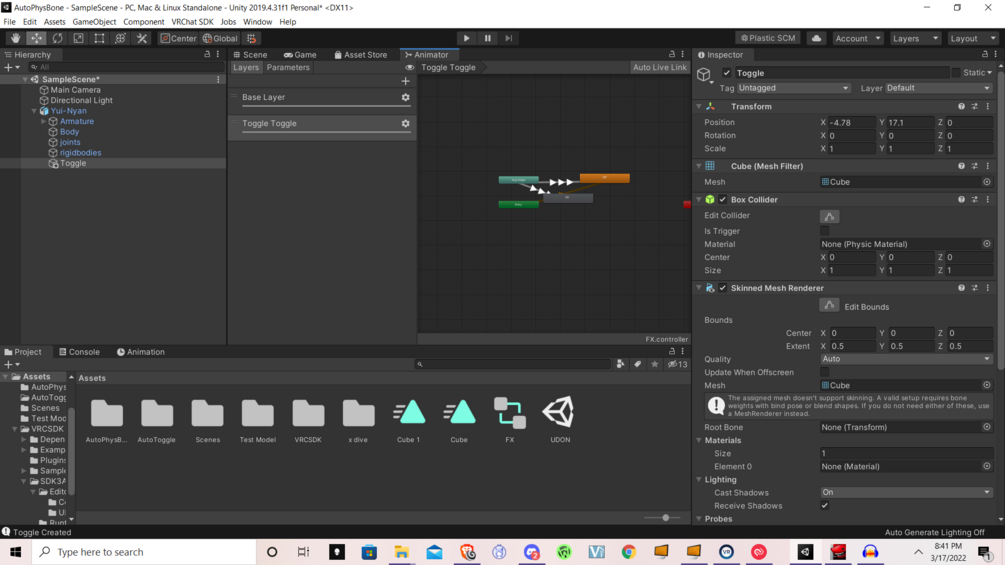1005x565 pixels.
Task: Click the Project search field
Action: click(x=512, y=364)
